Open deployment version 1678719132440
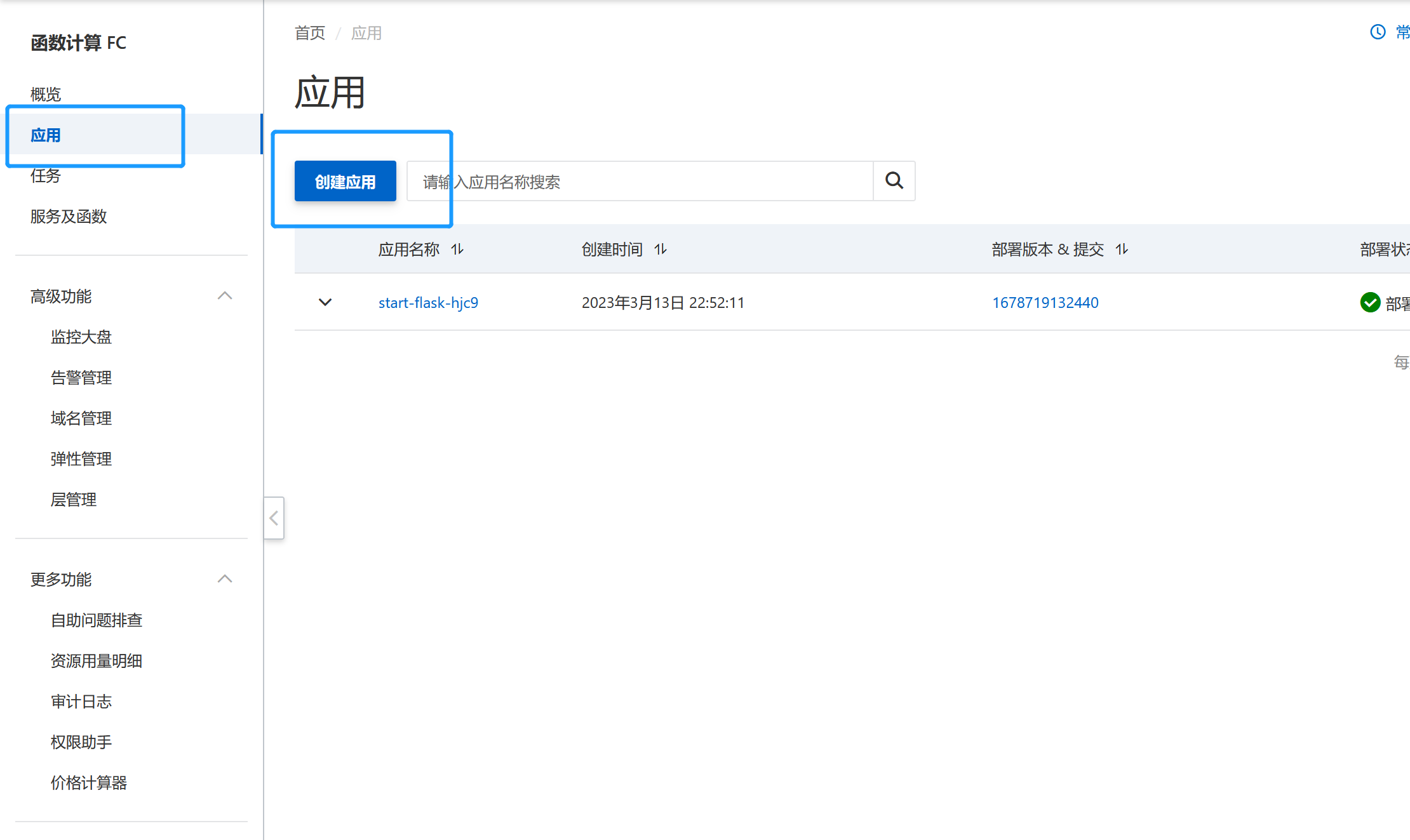The height and width of the screenshot is (840, 1410). tap(1045, 302)
